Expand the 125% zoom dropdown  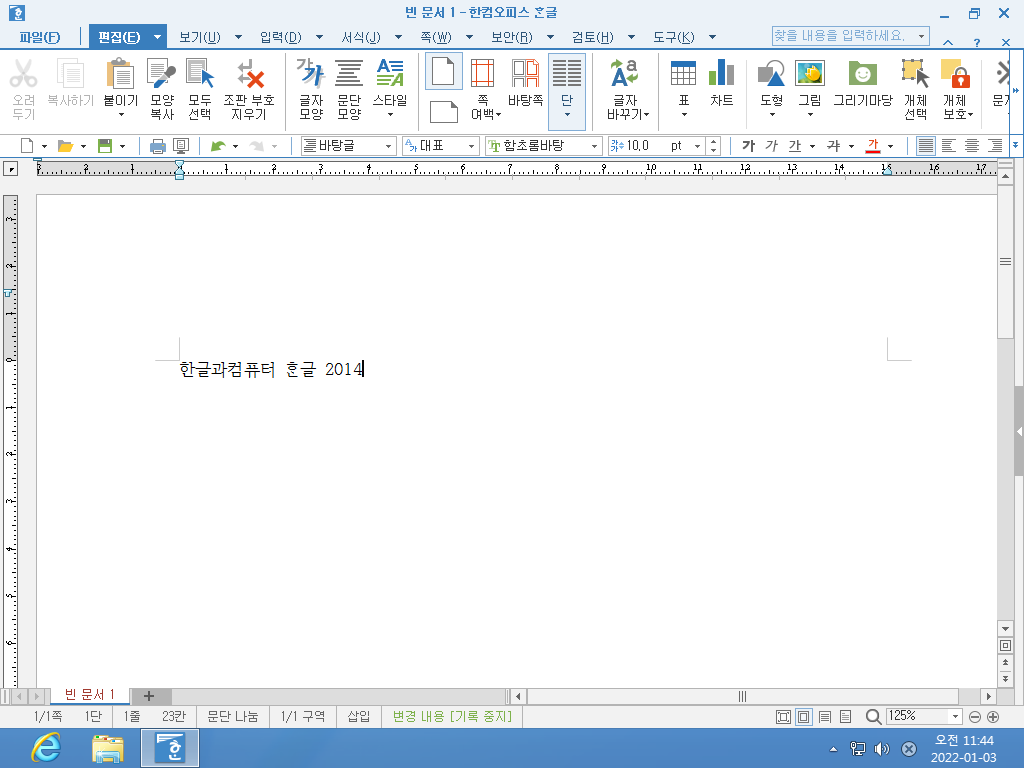coord(955,716)
